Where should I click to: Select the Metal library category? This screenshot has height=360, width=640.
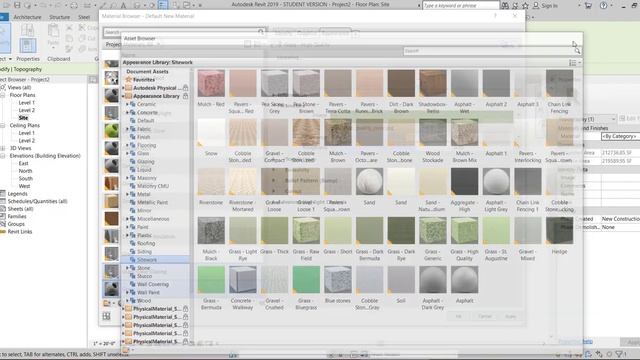pos(144,194)
